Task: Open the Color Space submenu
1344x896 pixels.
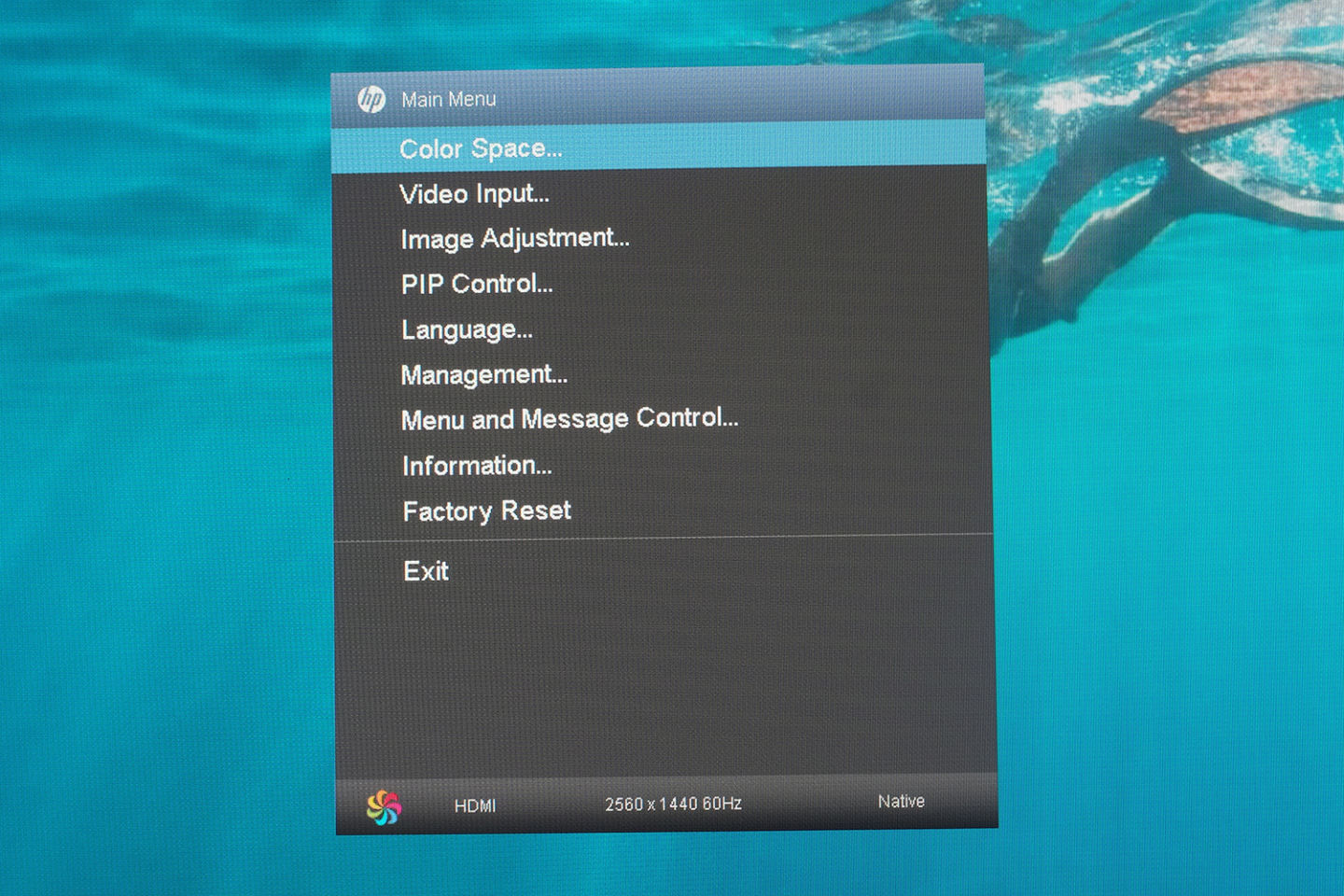Action: coord(478,148)
